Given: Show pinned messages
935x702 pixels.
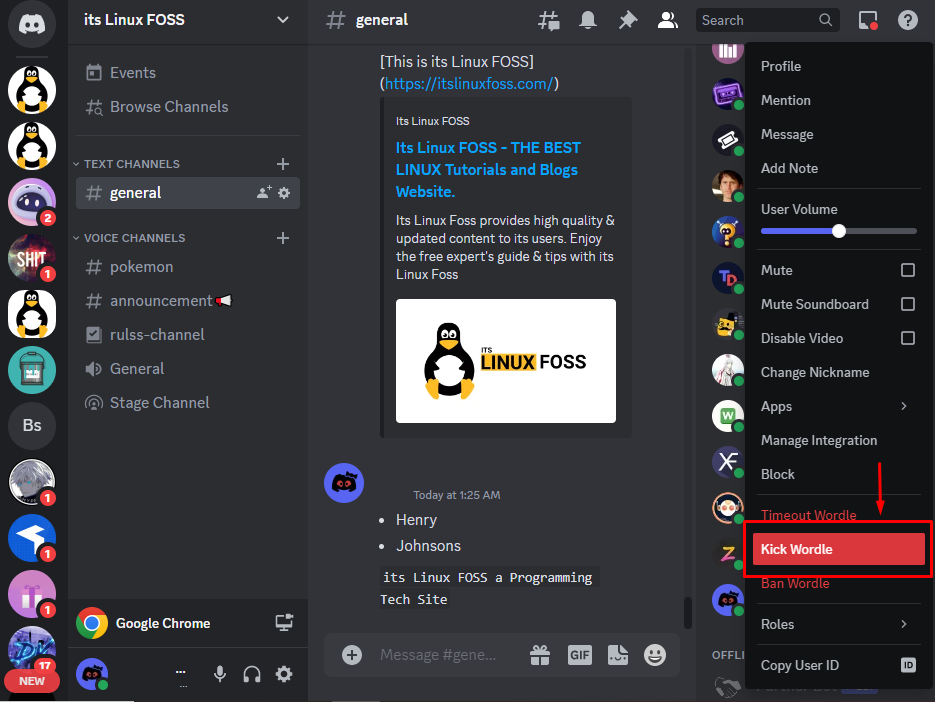Looking at the screenshot, I should [627, 20].
